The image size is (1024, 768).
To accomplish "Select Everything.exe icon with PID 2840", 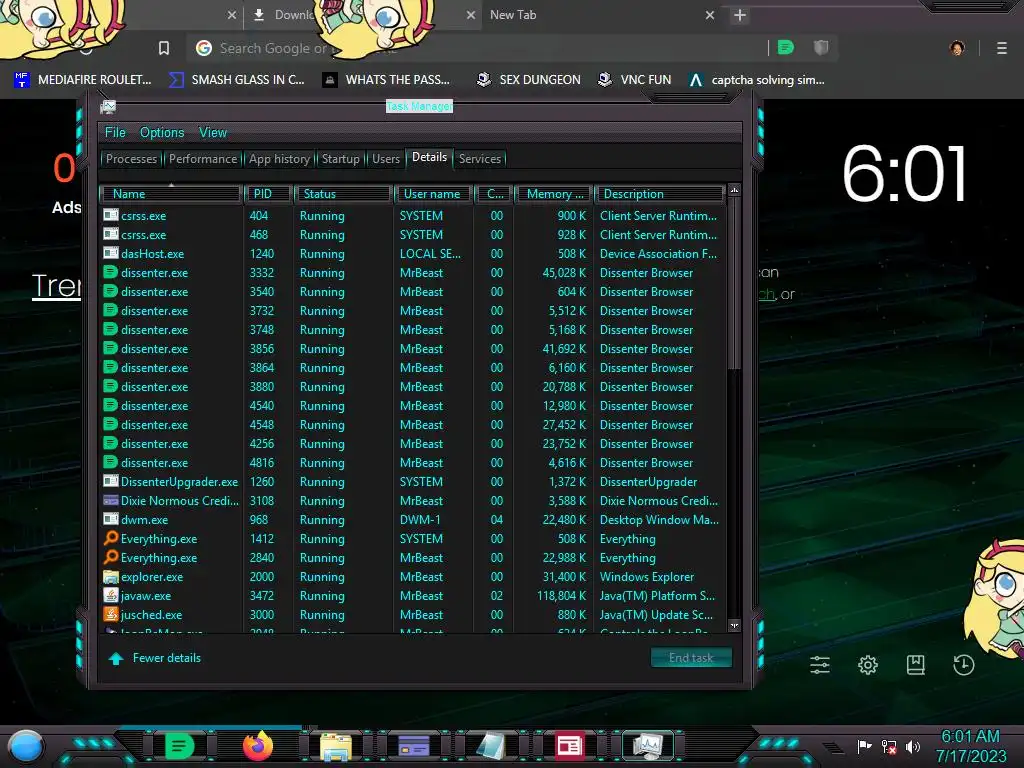I will click(110, 557).
